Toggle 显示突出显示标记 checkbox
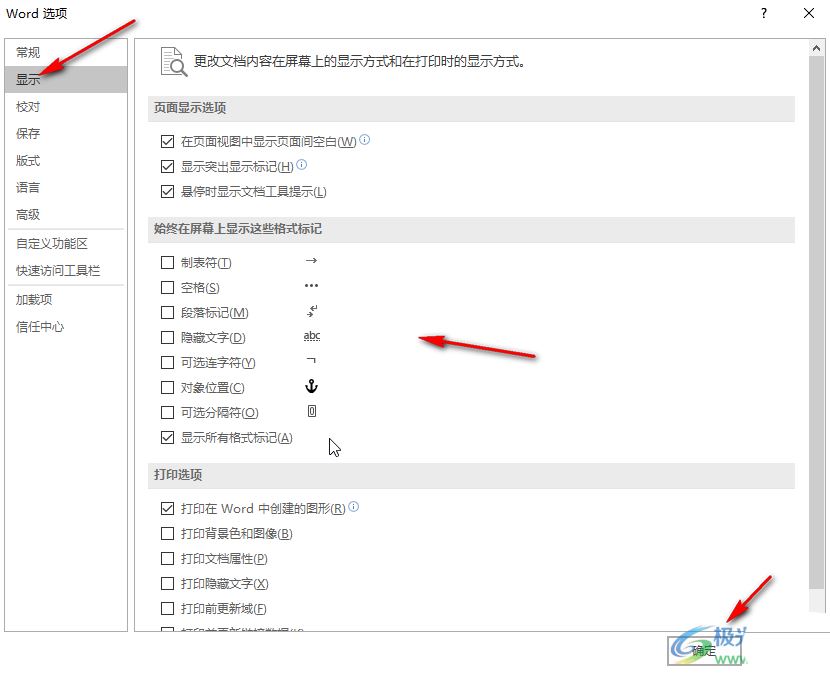Viewport: 830px width, 675px height. point(167,167)
